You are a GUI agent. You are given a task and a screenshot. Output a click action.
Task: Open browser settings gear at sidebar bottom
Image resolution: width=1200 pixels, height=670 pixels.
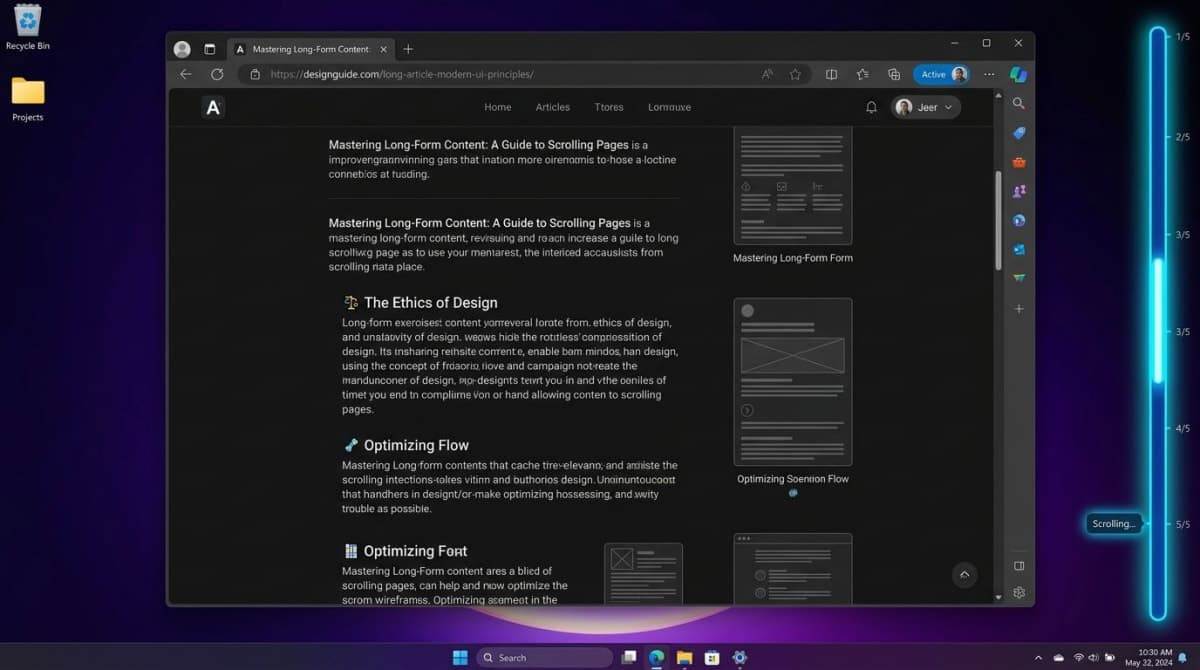click(x=1018, y=592)
